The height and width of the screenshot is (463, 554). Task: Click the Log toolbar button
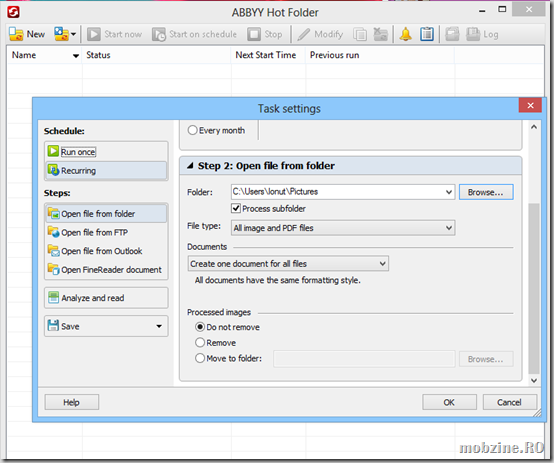pos(482,34)
